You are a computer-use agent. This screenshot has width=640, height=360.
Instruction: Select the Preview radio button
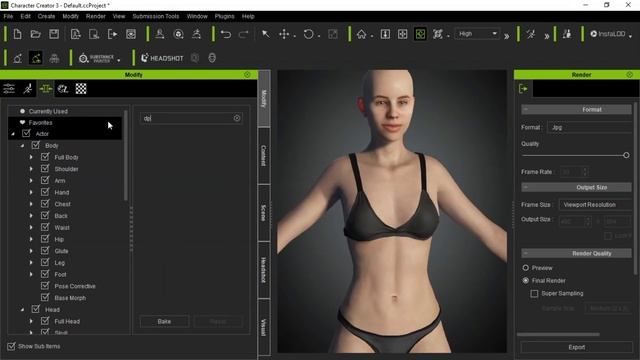pyautogui.click(x=525, y=268)
